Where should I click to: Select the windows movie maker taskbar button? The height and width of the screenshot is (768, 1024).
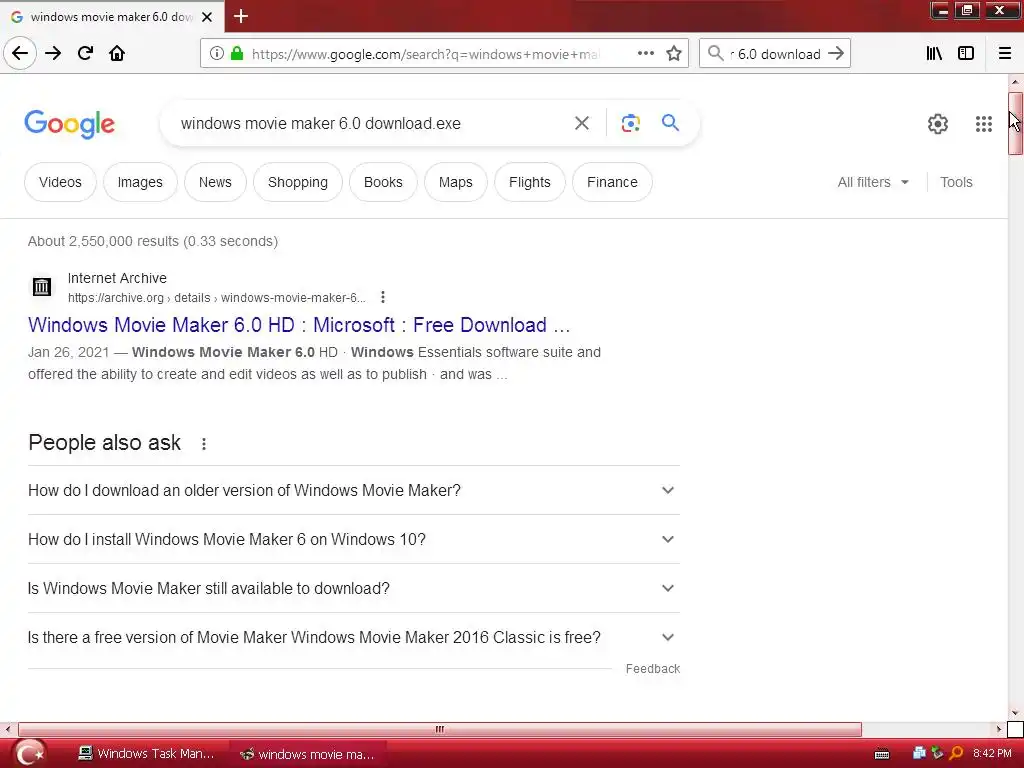pyautogui.click(x=307, y=754)
